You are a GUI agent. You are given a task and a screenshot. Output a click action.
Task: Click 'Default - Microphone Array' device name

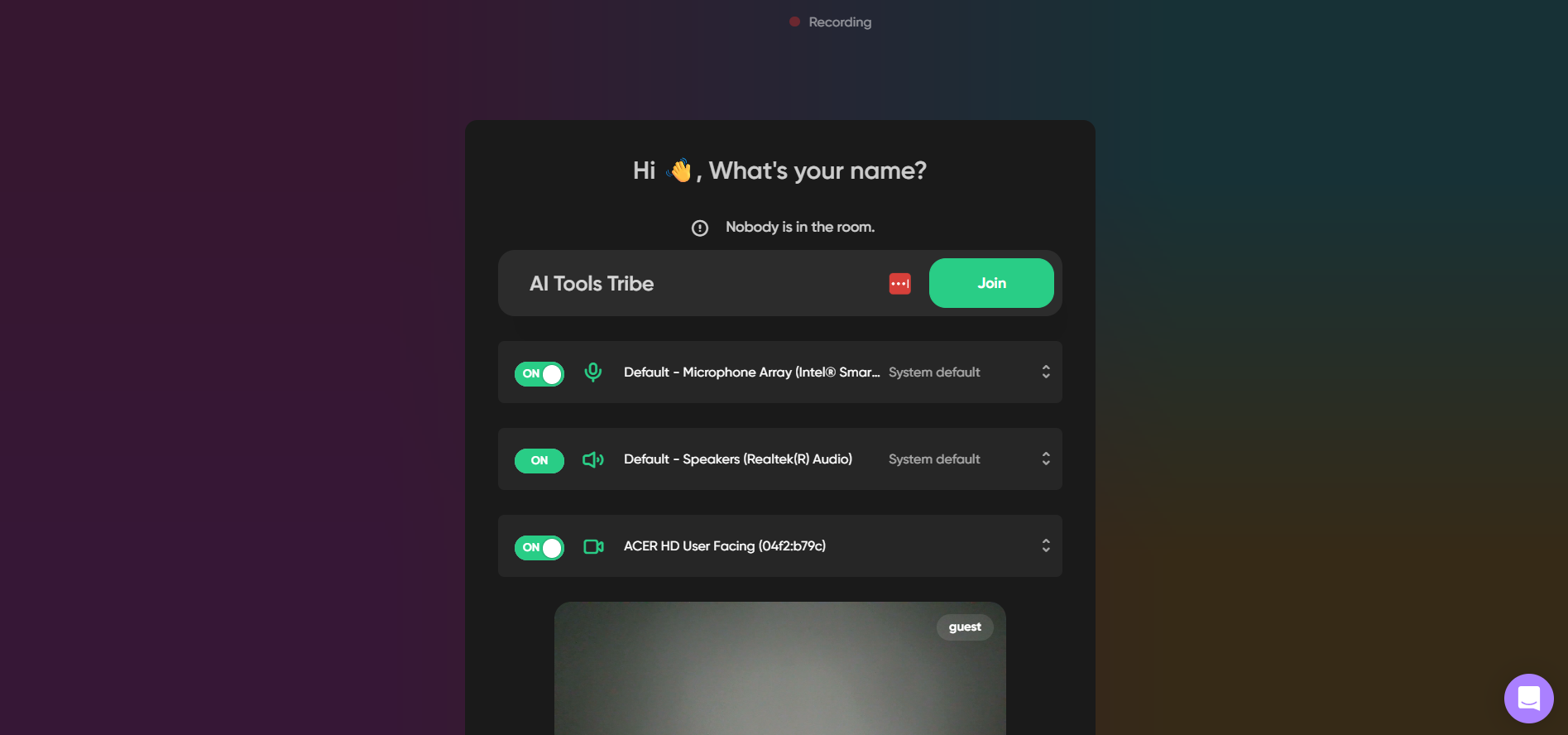(x=751, y=372)
